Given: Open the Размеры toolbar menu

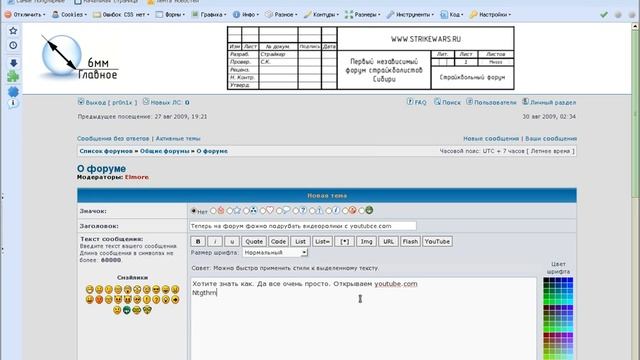Looking at the screenshot, I should (363, 14).
